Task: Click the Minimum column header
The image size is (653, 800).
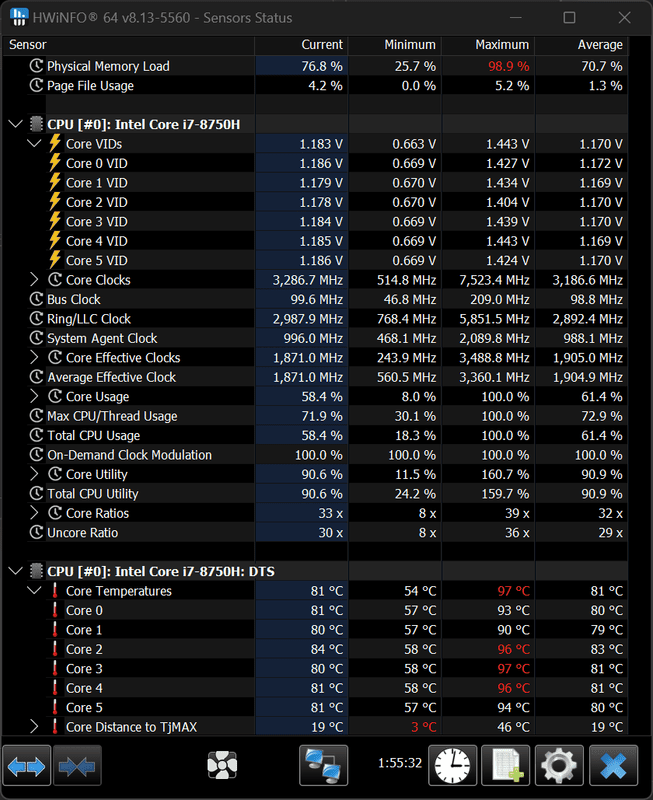Action: 394,45
